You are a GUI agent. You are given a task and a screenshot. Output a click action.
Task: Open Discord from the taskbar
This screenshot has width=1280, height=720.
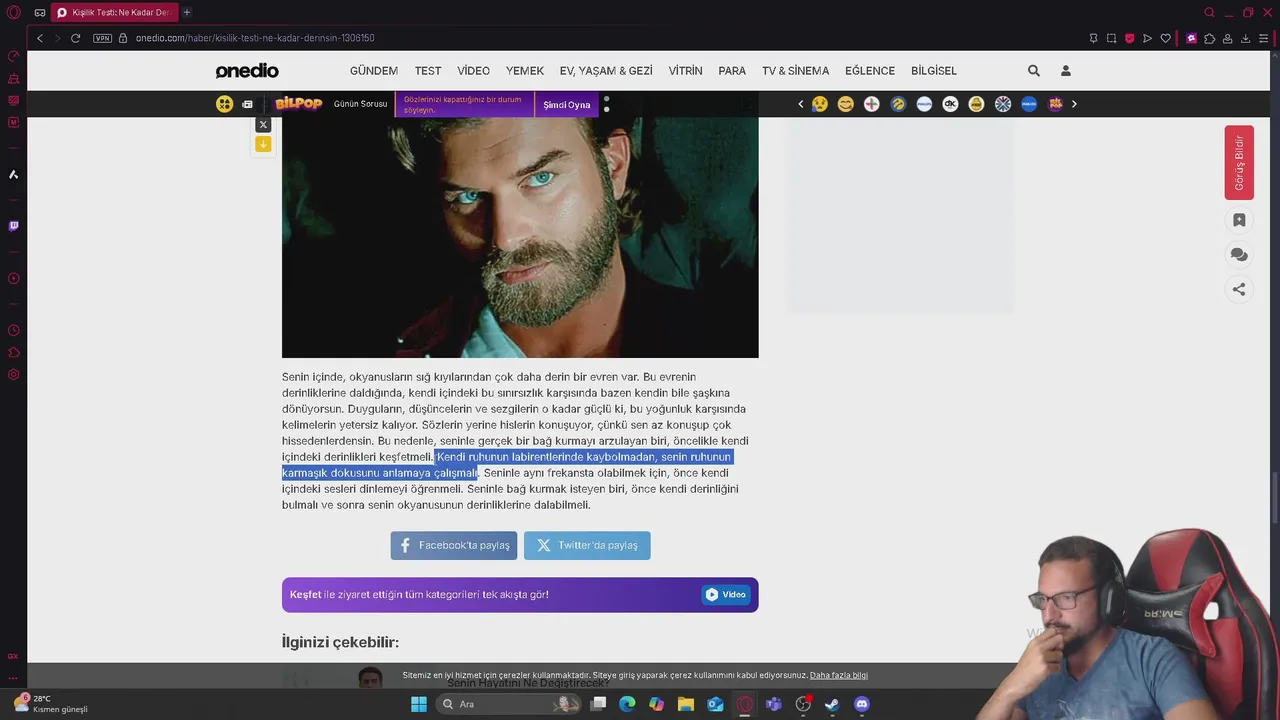[x=862, y=704]
